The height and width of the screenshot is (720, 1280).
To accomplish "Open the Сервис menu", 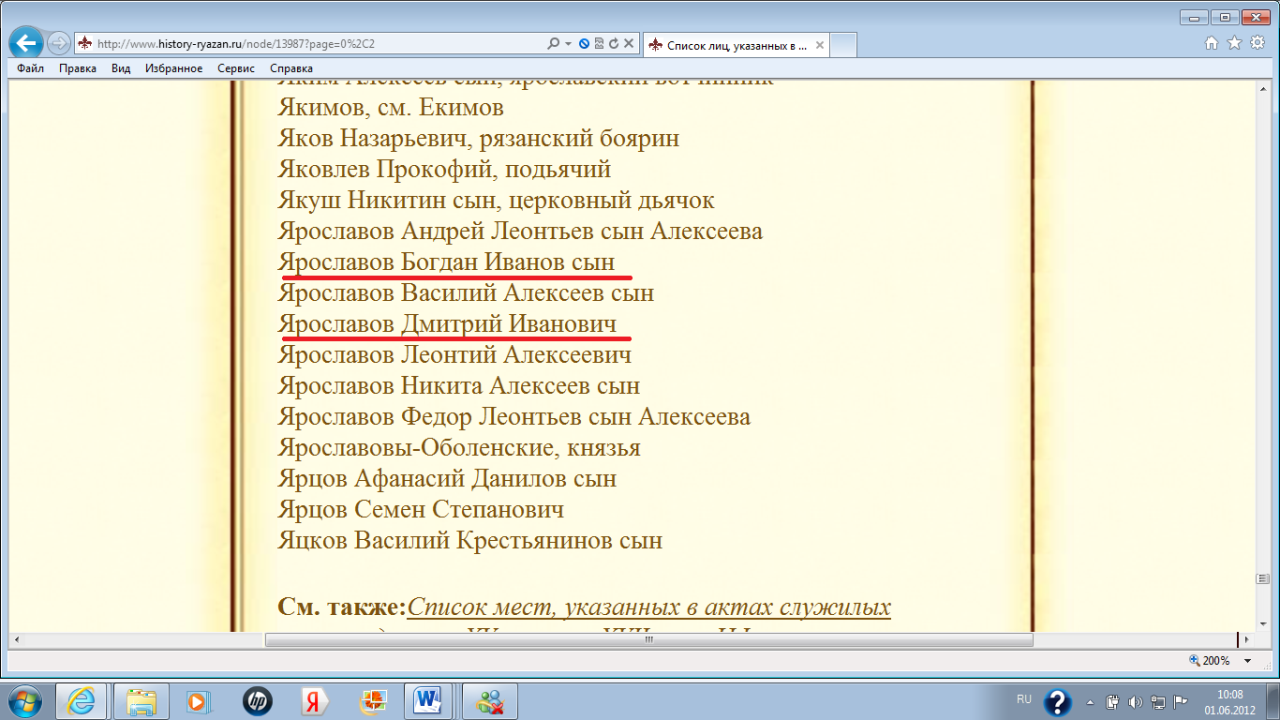I will click(236, 68).
